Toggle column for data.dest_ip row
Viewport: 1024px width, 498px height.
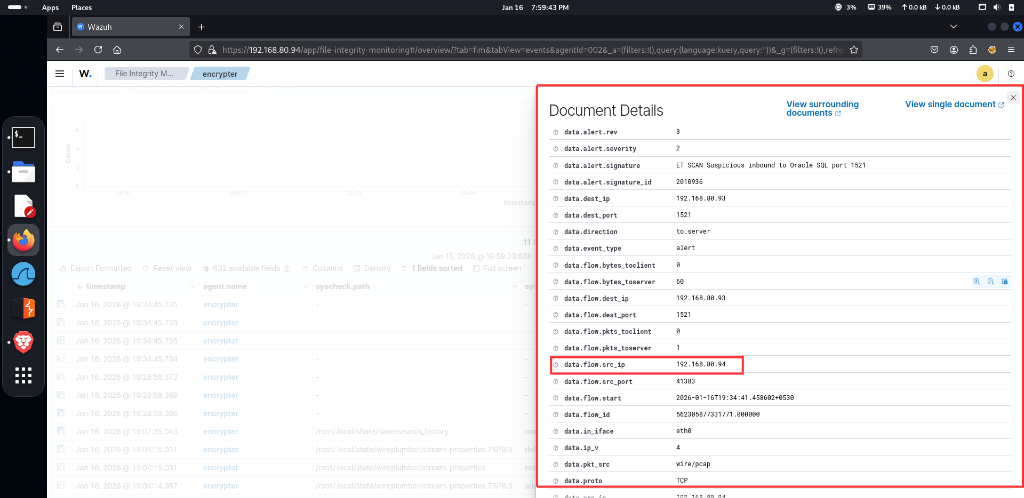tap(556, 198)
